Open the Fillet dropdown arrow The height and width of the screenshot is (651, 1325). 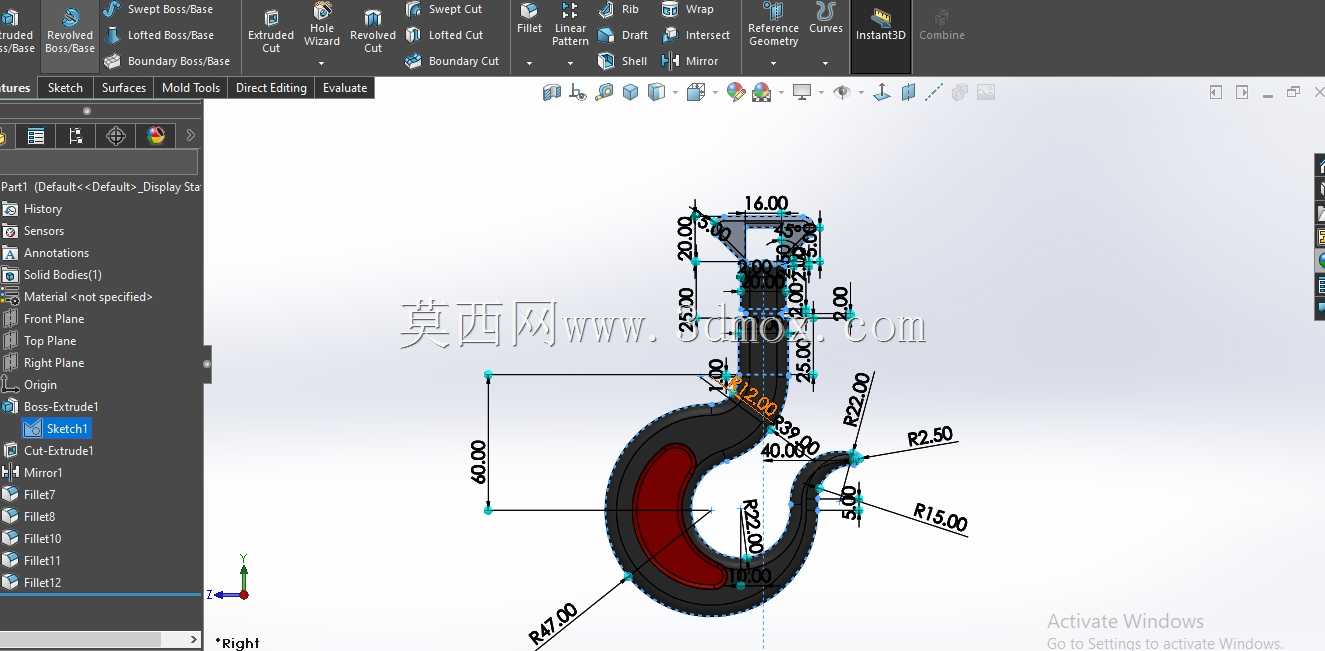(530, 63)
